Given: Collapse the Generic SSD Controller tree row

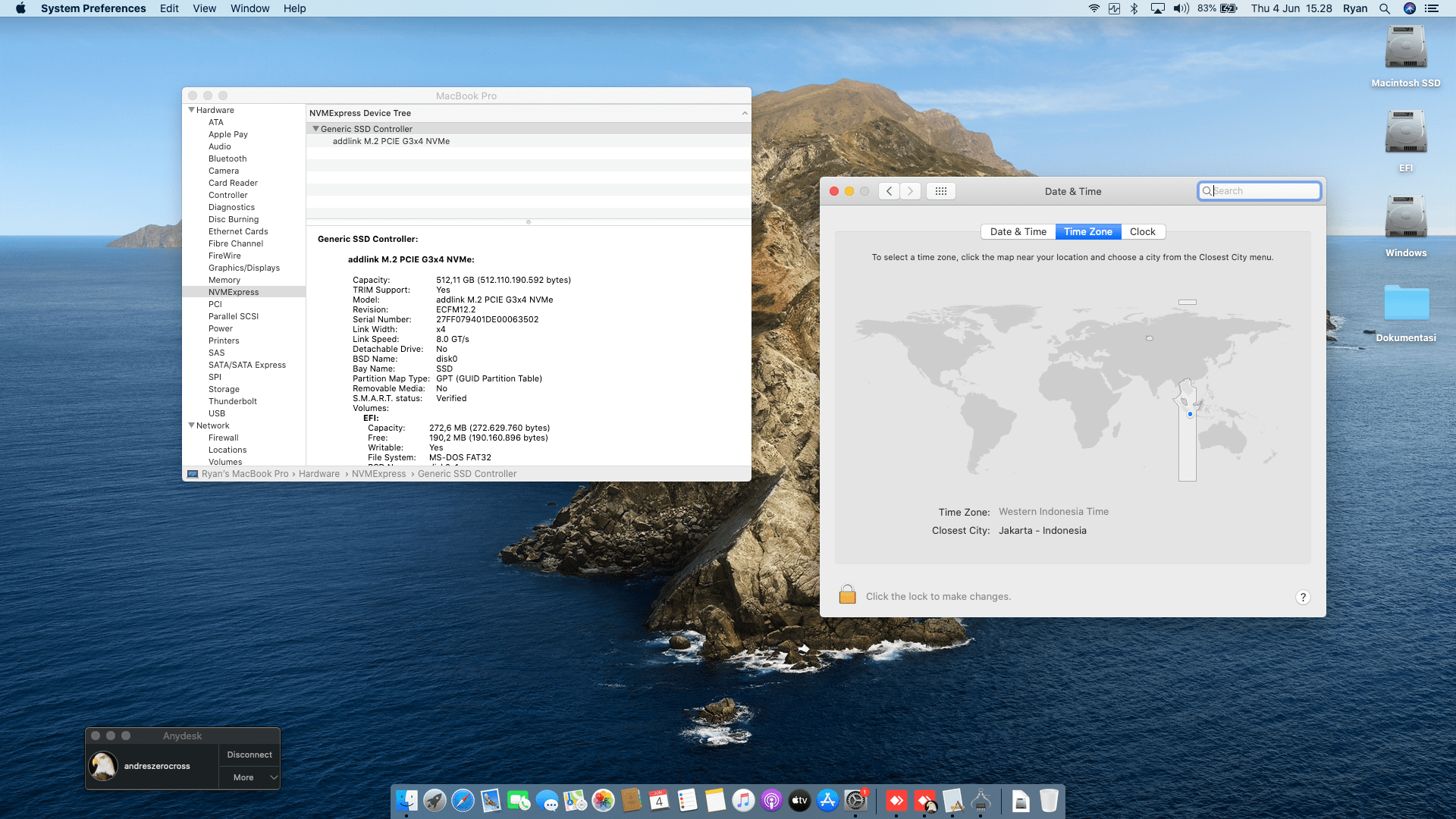Looking at the screenshot, I should tap(316, 129).
